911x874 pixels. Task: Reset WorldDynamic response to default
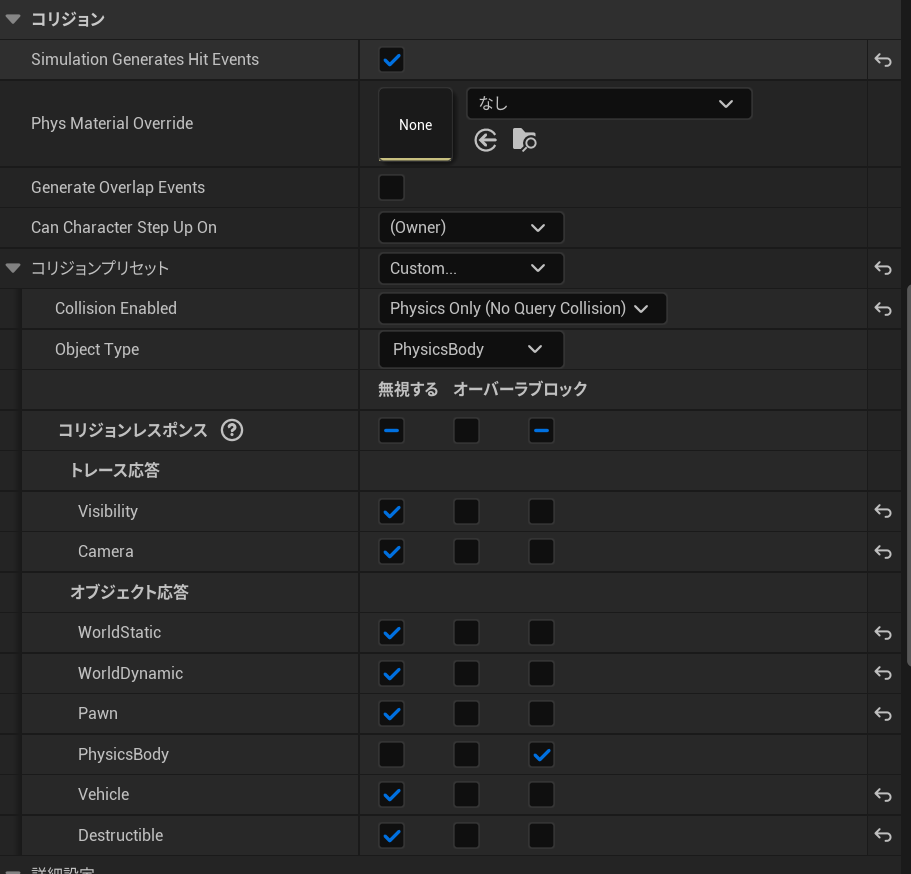pos(883,673)
